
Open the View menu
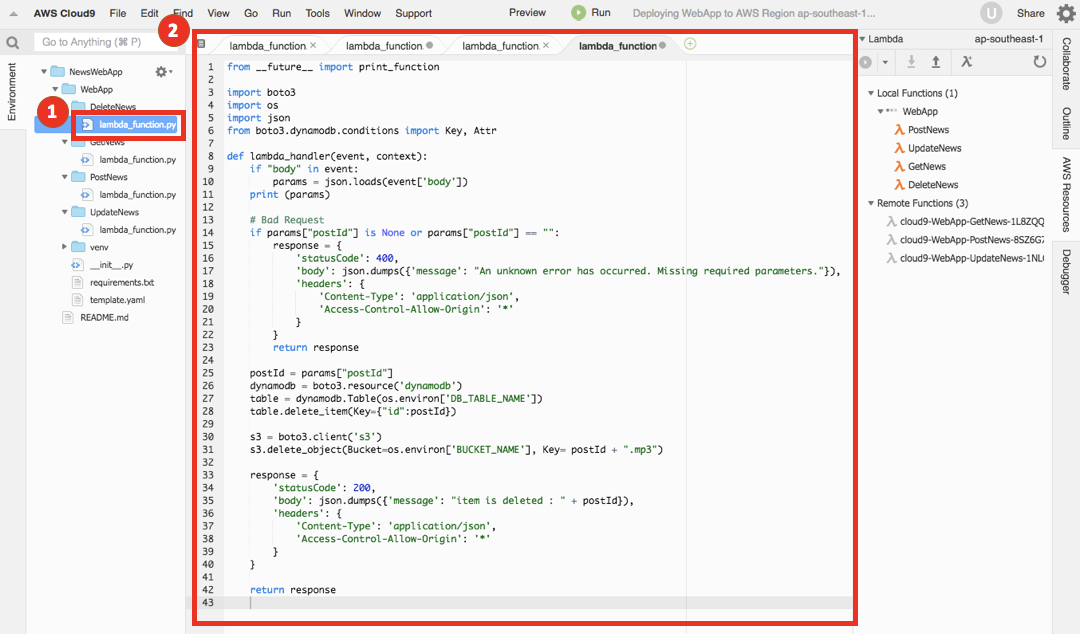(218, 13)
